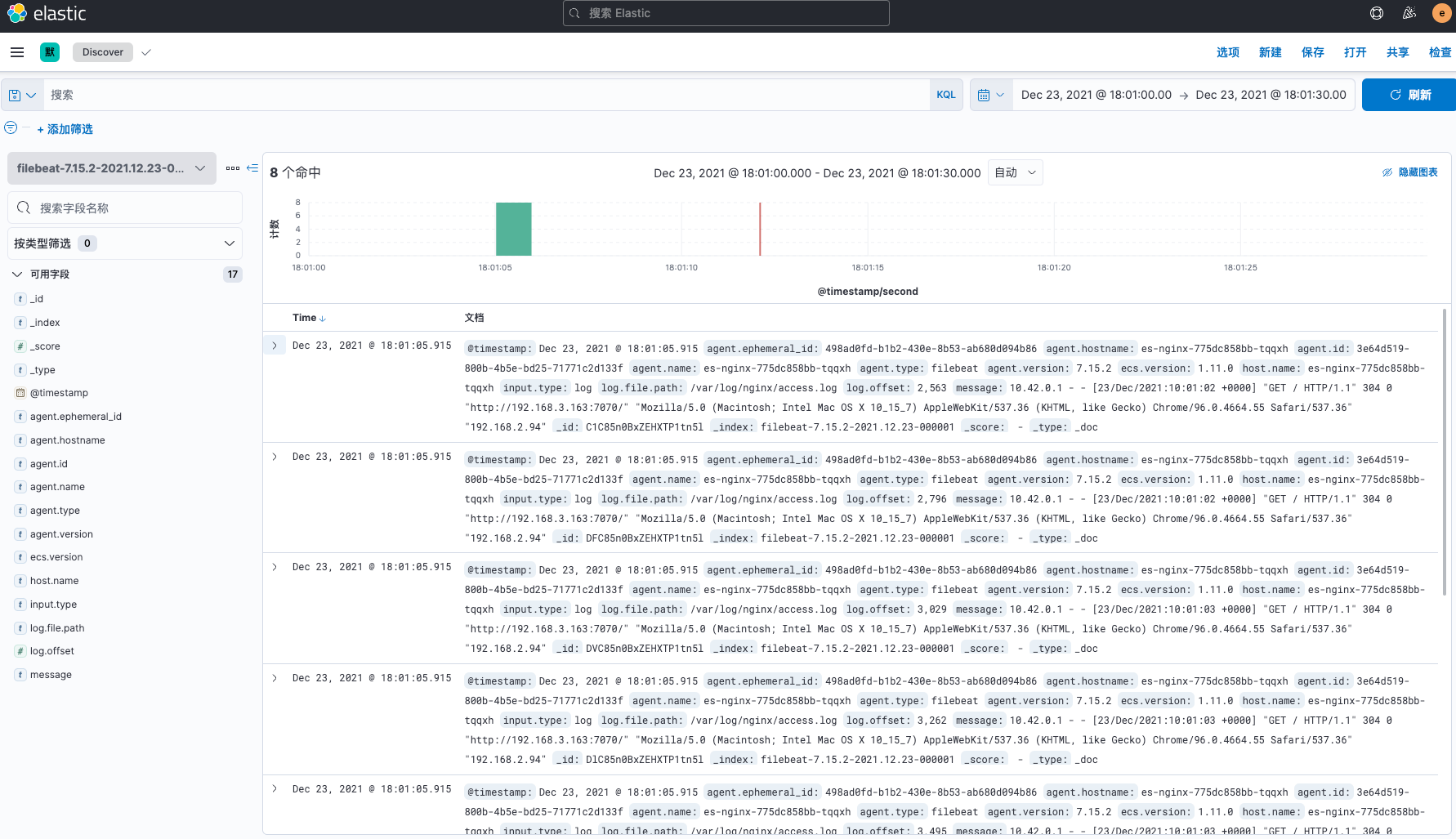Hide the chart with 隐藏图表
1456x839 pixels.
1409,172
